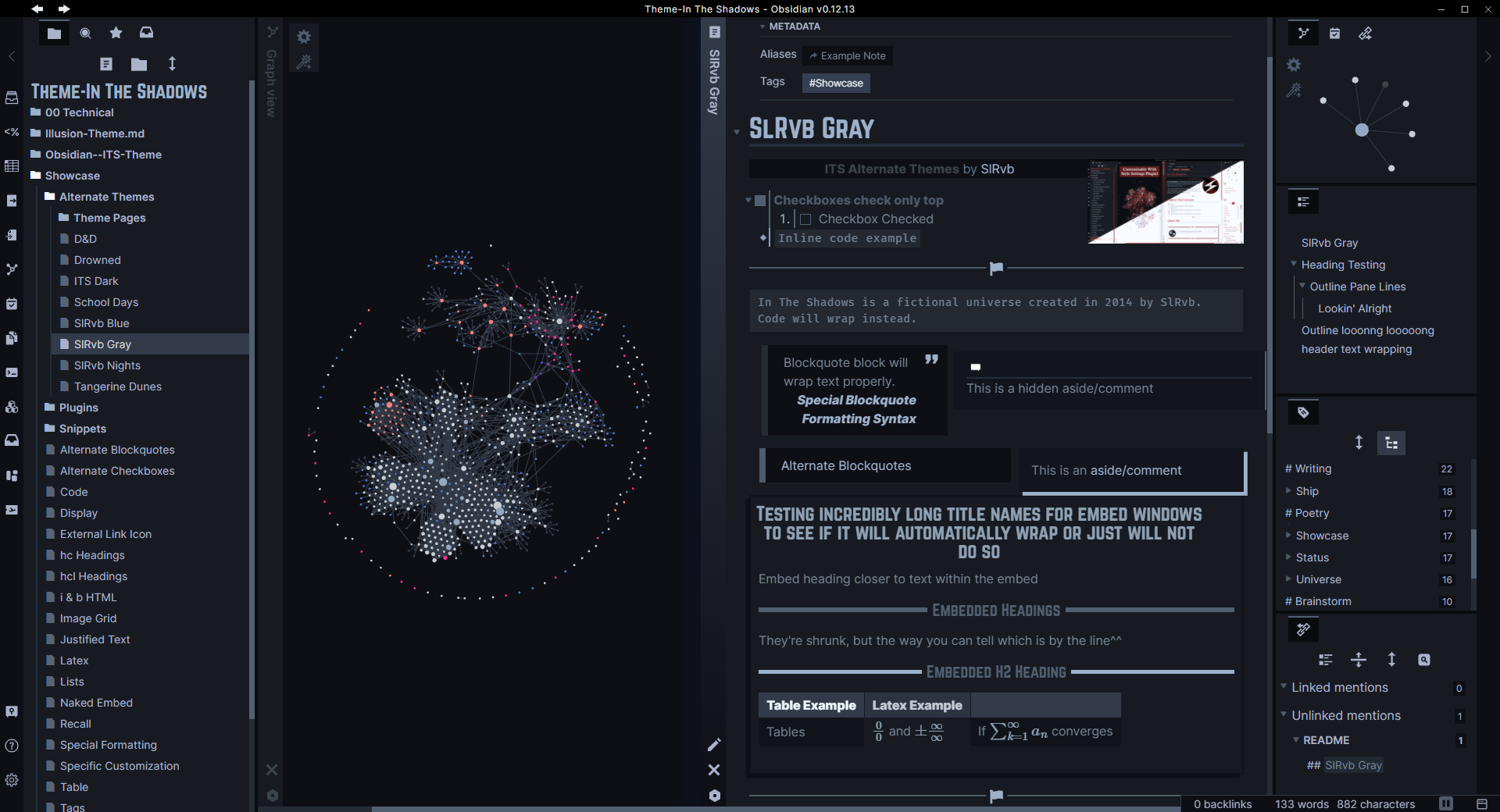Click the theme preview thumbnail image
Viewport: 1500px width, 812px height.
tap(1166, 202)
